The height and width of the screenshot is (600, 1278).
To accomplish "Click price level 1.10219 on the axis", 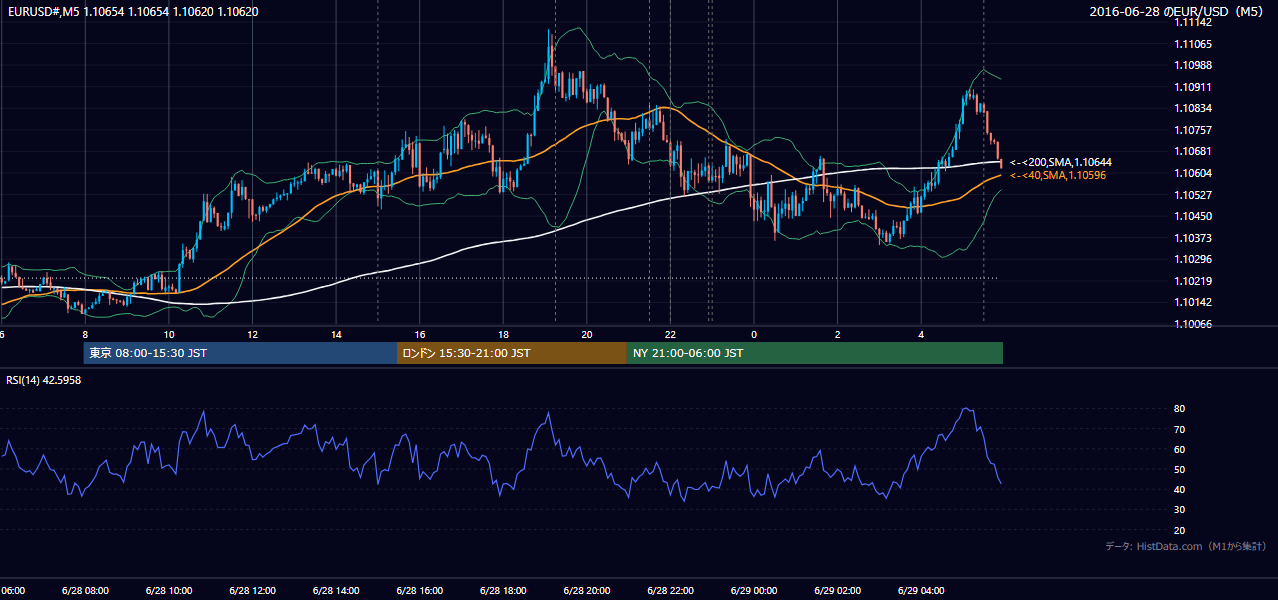I will point(1194,281).
